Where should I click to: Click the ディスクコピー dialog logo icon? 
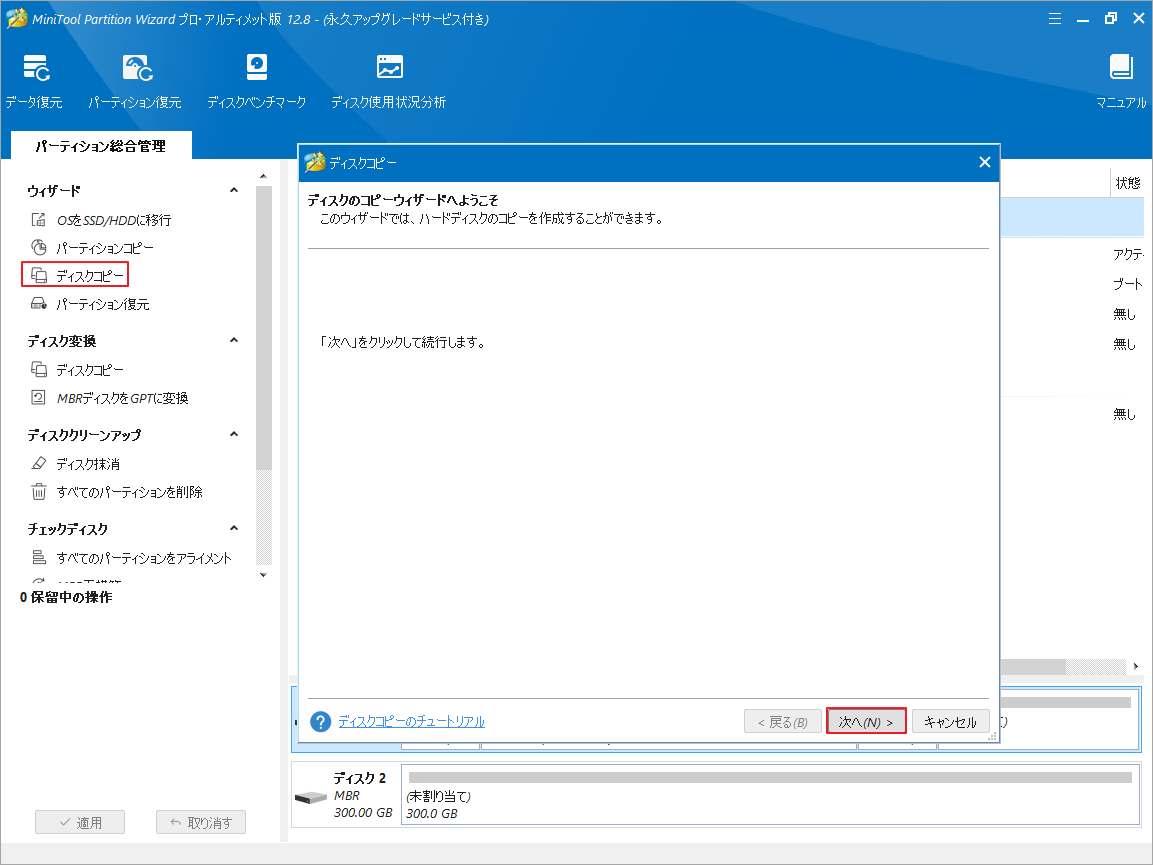pos(315,162)
